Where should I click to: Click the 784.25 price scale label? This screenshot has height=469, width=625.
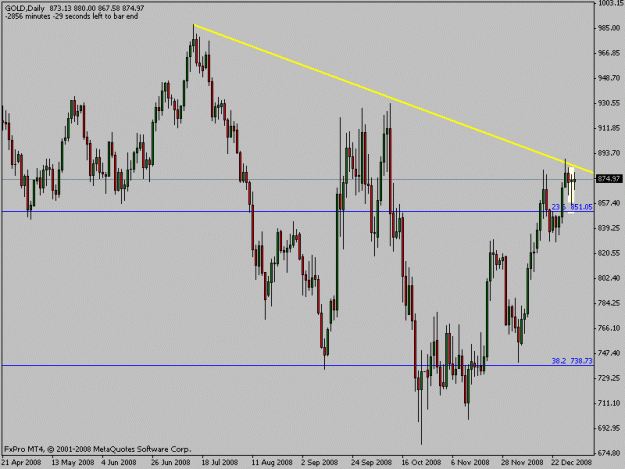[608, 303]
